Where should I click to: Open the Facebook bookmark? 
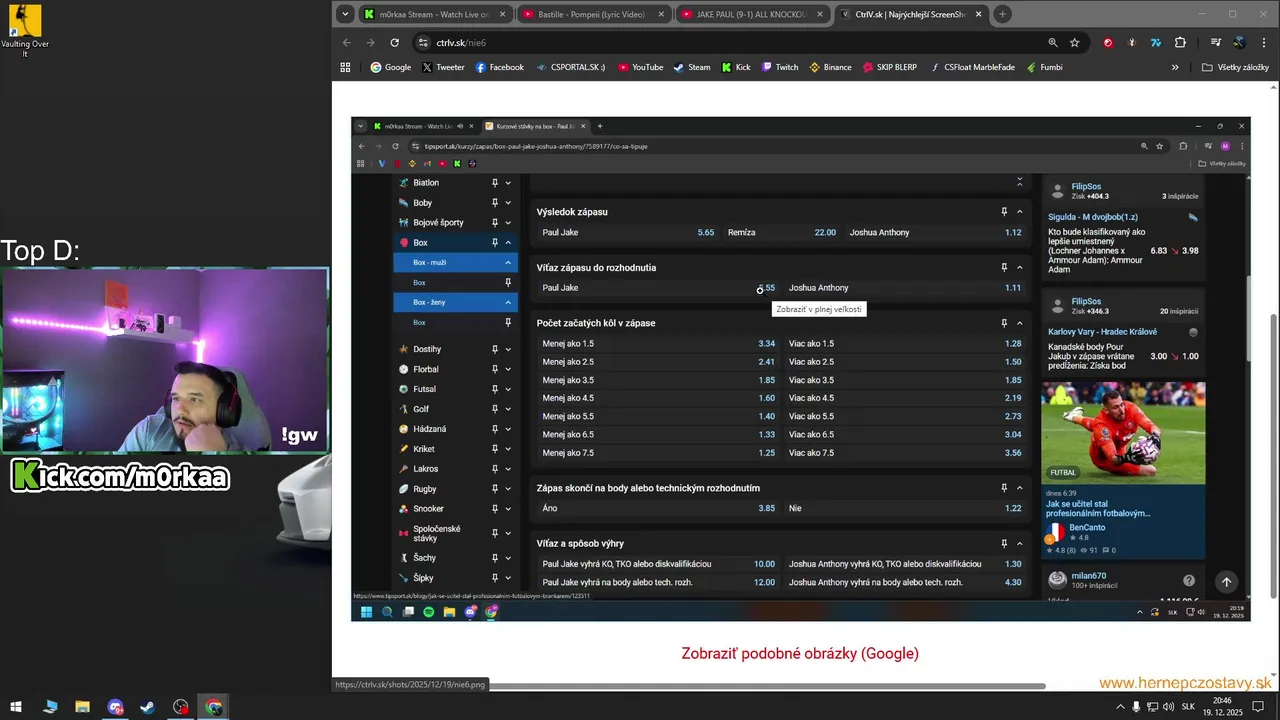[x=499, y=67]
